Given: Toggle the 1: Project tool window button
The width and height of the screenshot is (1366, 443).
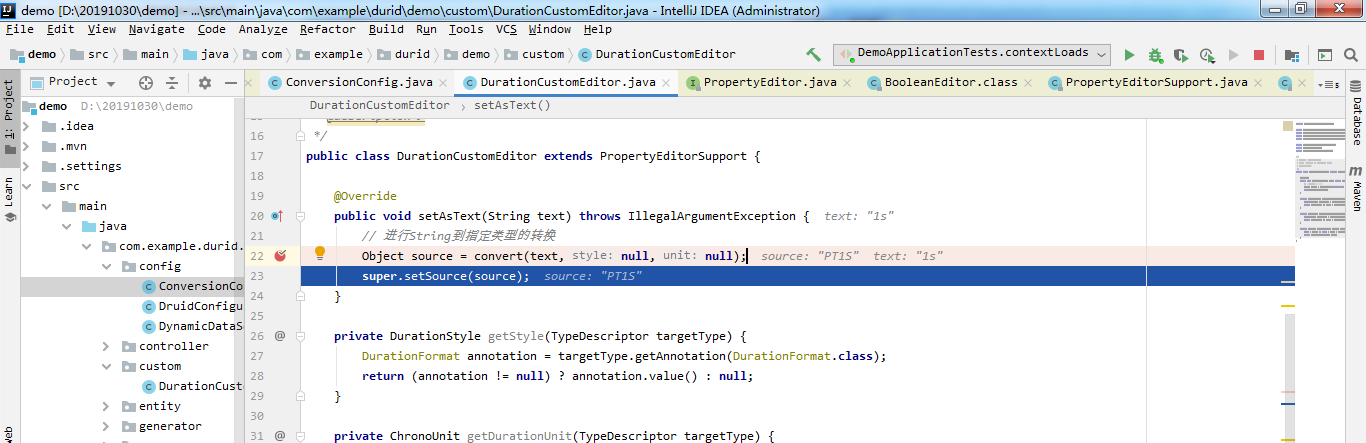Looking at the screenshot, I should pos(9,118).
